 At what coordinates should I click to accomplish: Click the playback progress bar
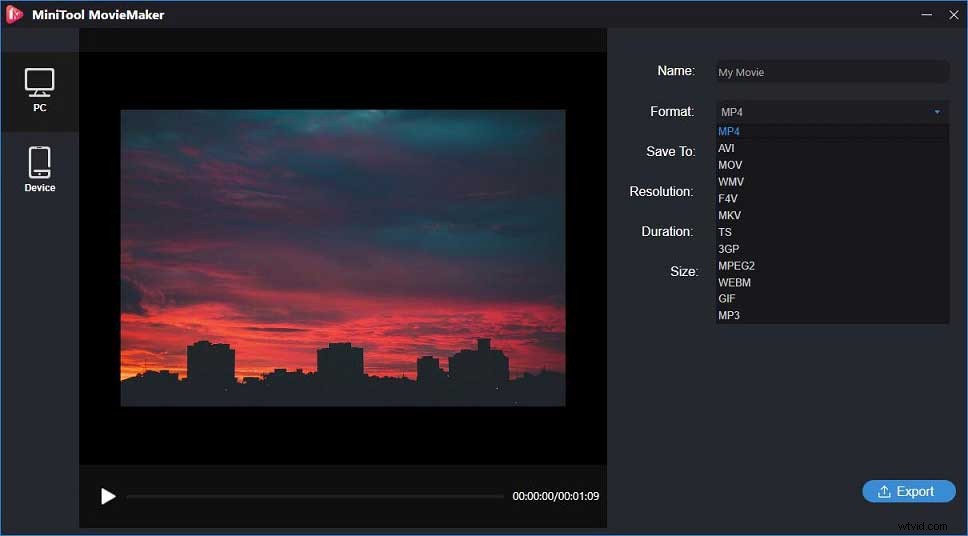tap(315, 496)
